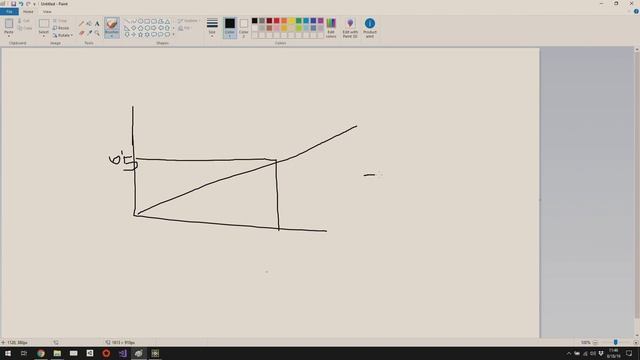This screenshot has width=640, height=360.
Task: Click Edit with Paint 3D
Action: [350, 27]
